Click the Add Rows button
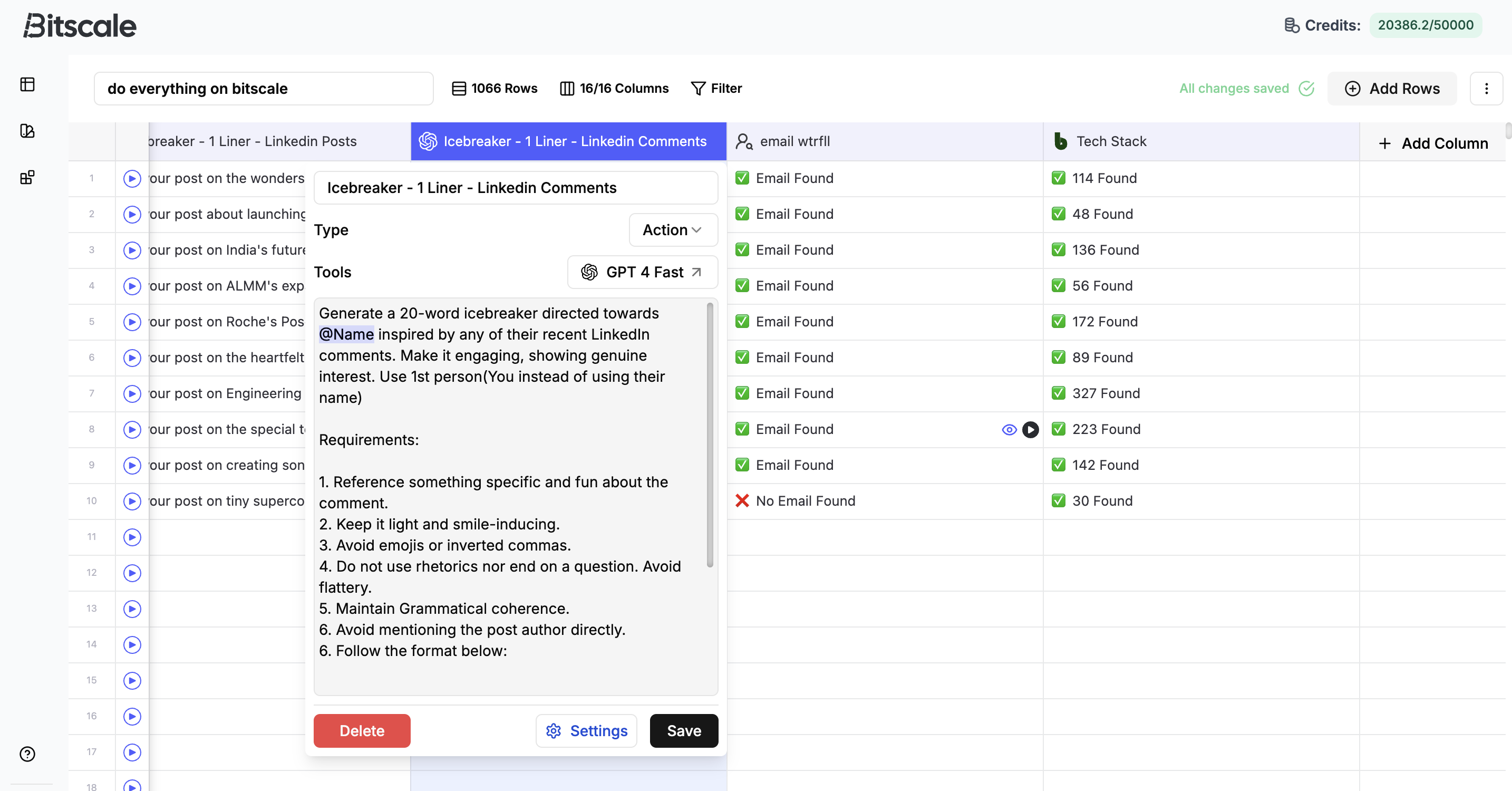The image size is (1512, 791). point(1392,89)
